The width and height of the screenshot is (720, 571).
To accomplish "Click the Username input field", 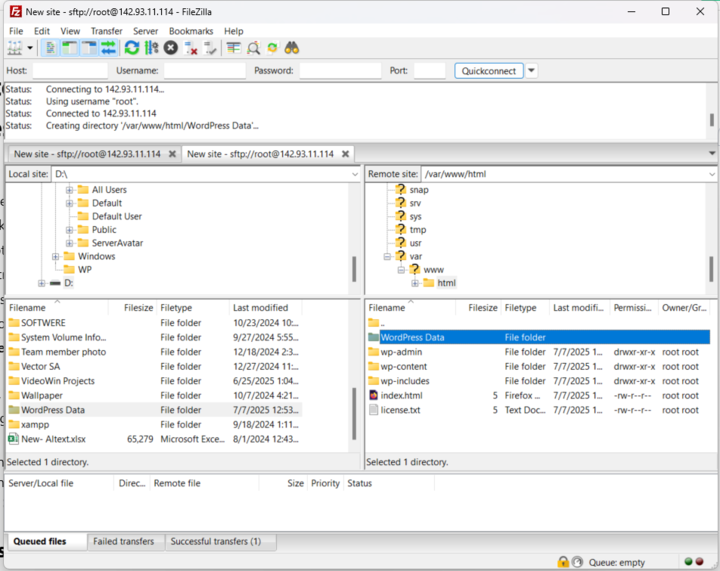I will 205,71.
